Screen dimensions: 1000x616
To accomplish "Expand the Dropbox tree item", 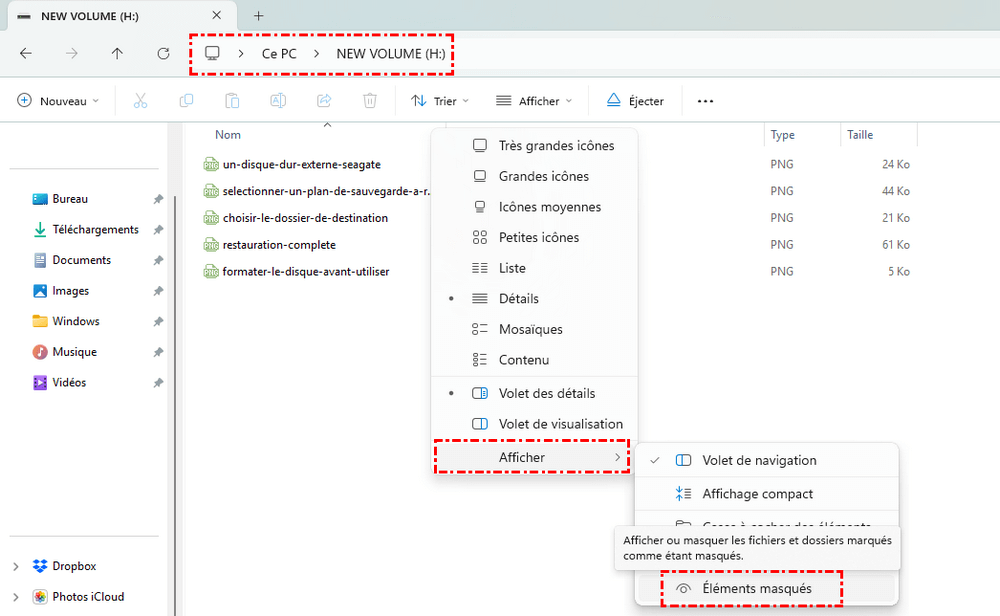I will click(15, 567).
